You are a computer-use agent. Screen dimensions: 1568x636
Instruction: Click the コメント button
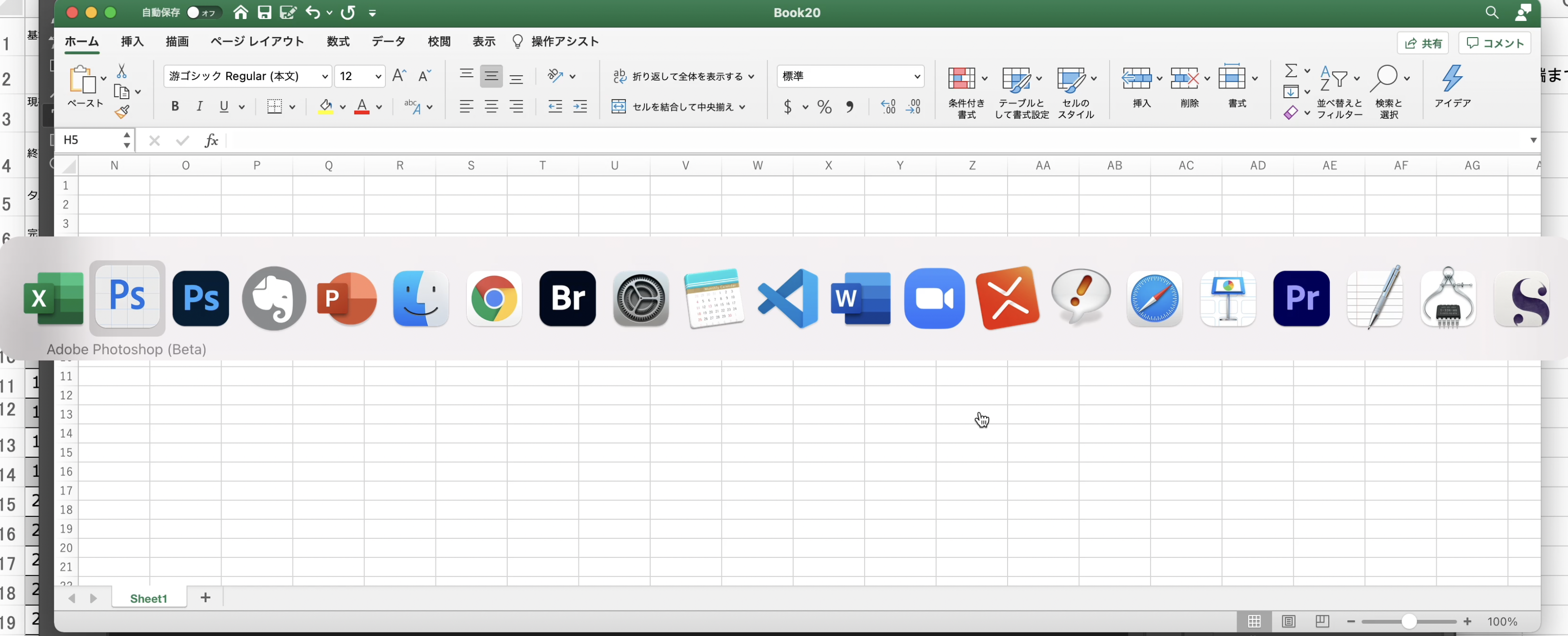point(1494,43)
